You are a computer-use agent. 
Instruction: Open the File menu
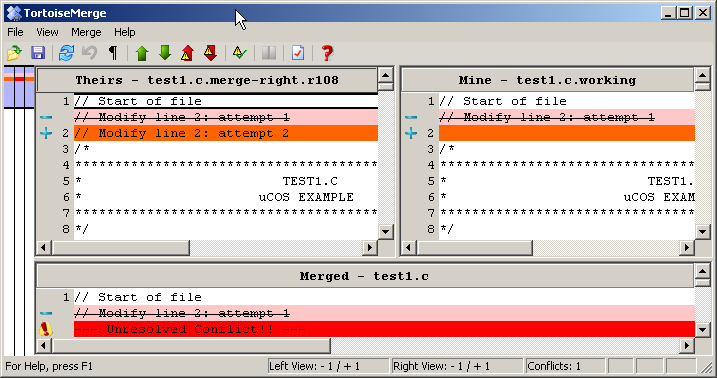15,32
